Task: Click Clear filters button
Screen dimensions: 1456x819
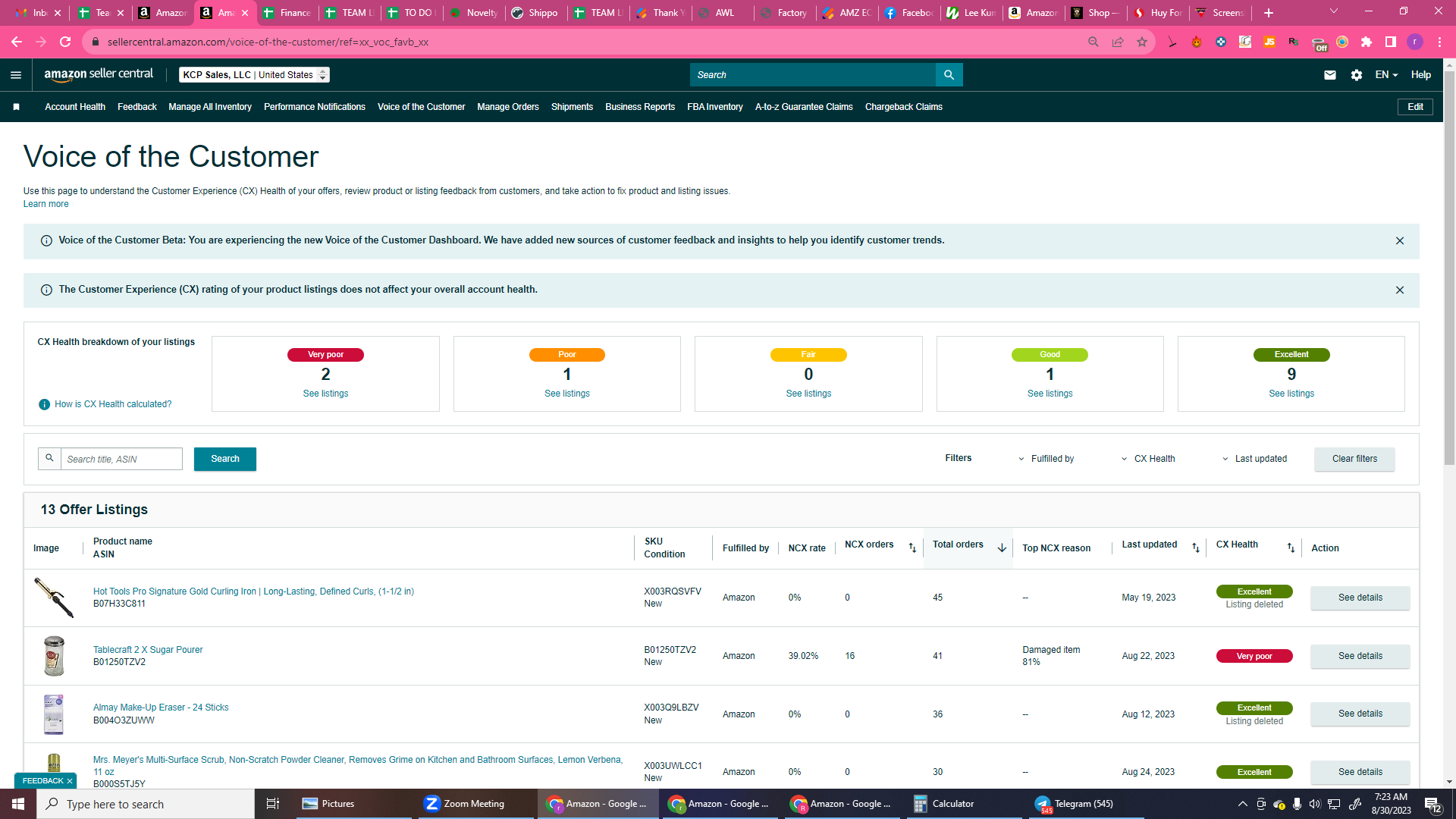Action: [x=1354, y=459]
